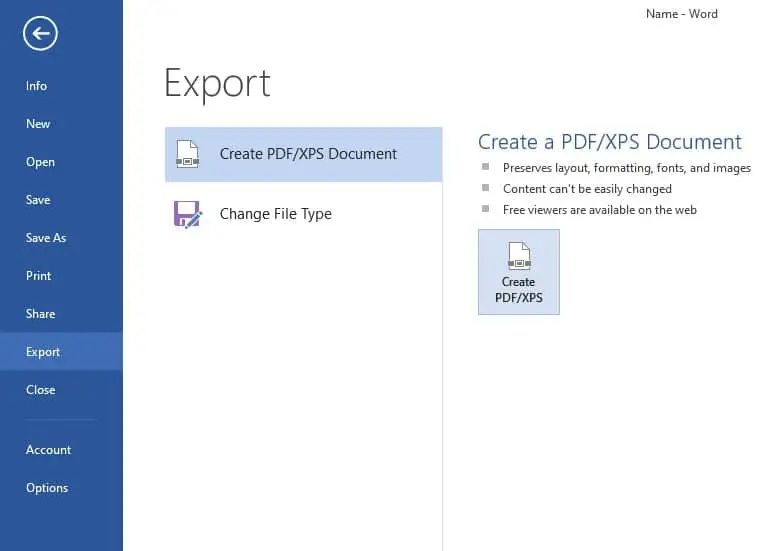
Task: Click the Create PDF/XPS button
Action: 519,272
